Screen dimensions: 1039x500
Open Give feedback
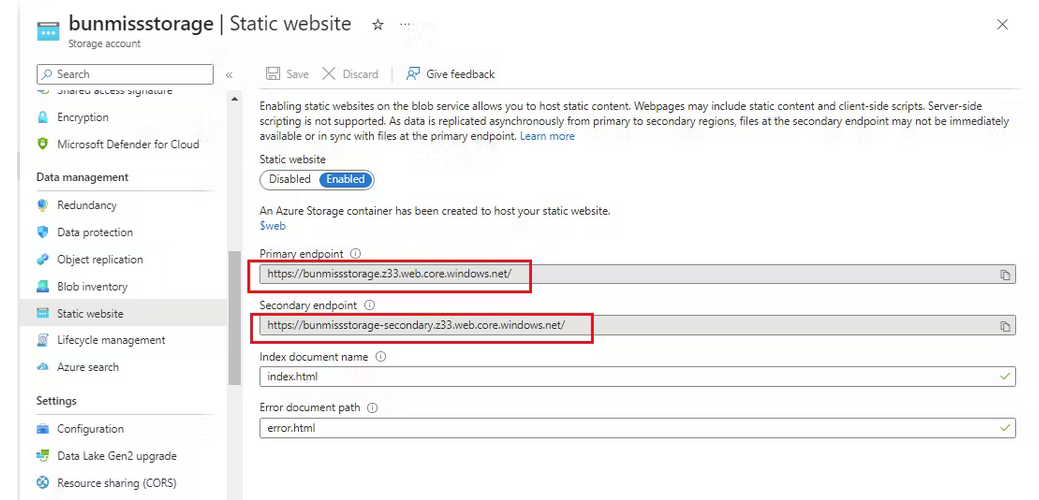pyautogui.click(x=451, y=74)
